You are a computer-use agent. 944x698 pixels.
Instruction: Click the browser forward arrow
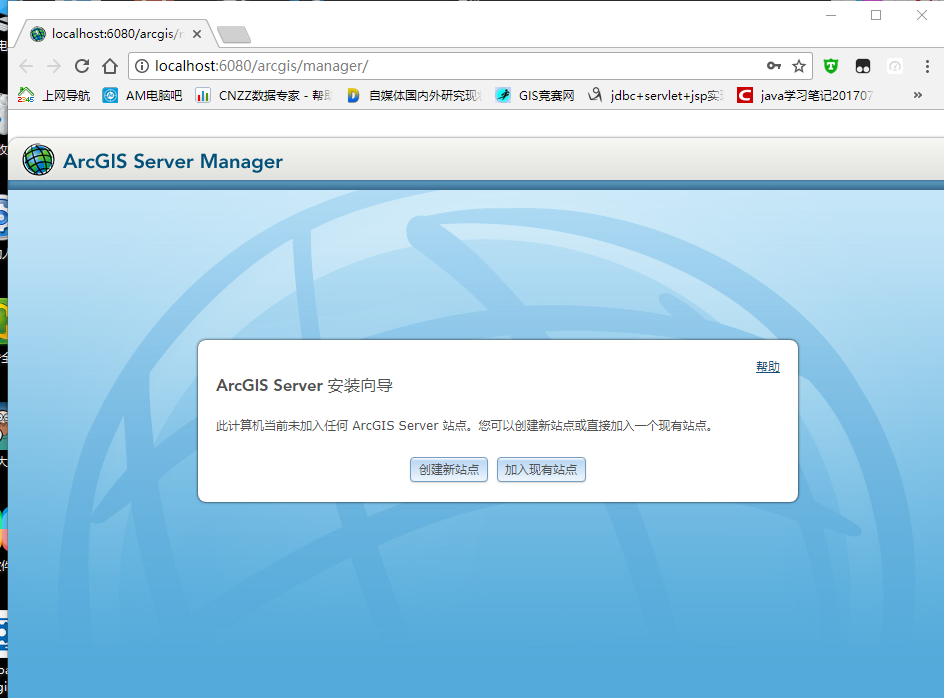click(x=54, y=66)
